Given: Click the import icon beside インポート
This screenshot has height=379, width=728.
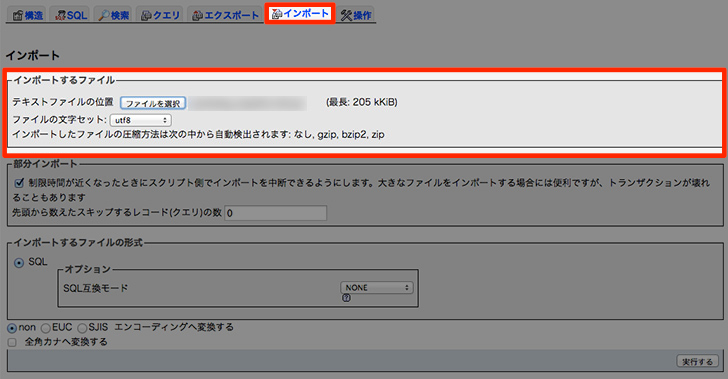Looking at the screenshot, I should click(277, 14).
